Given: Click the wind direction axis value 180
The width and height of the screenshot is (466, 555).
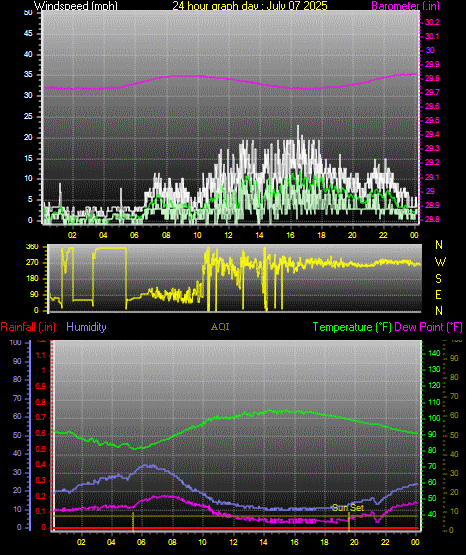Looking at the screenshot, I should click(x=32, y=279).
